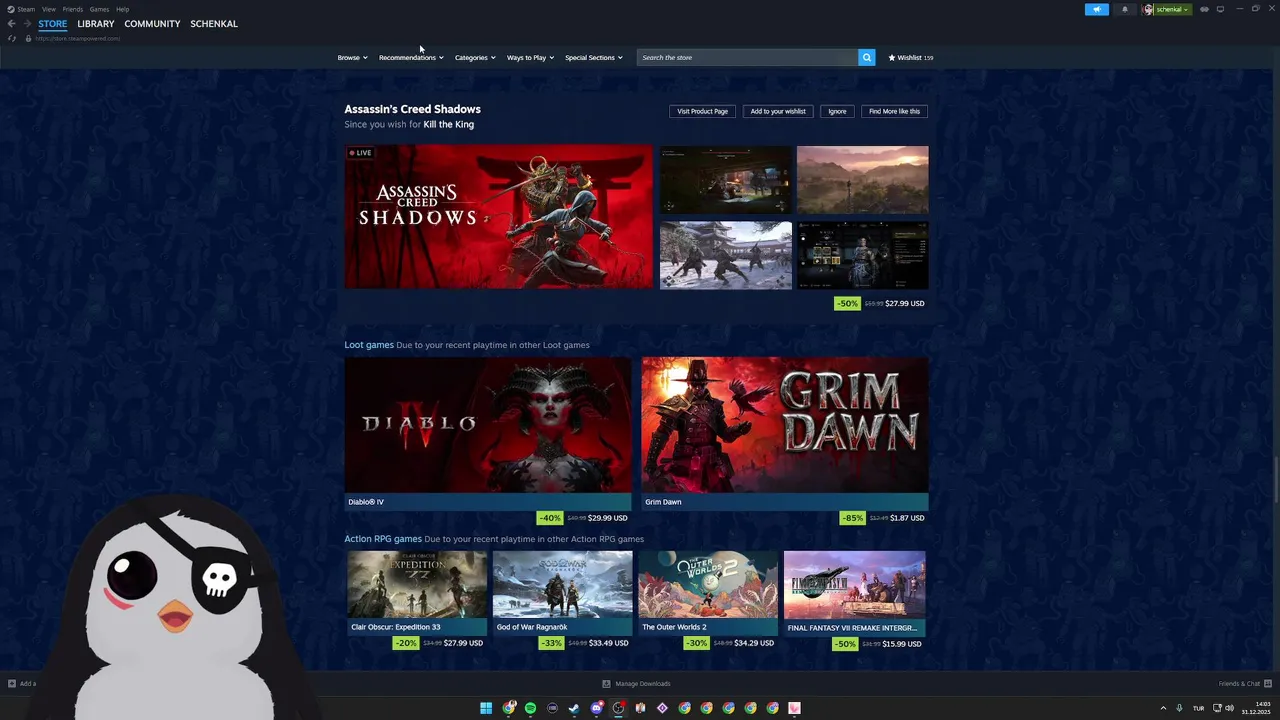Open Clair Obscur: Expedition 33 thumbnail

417,585
